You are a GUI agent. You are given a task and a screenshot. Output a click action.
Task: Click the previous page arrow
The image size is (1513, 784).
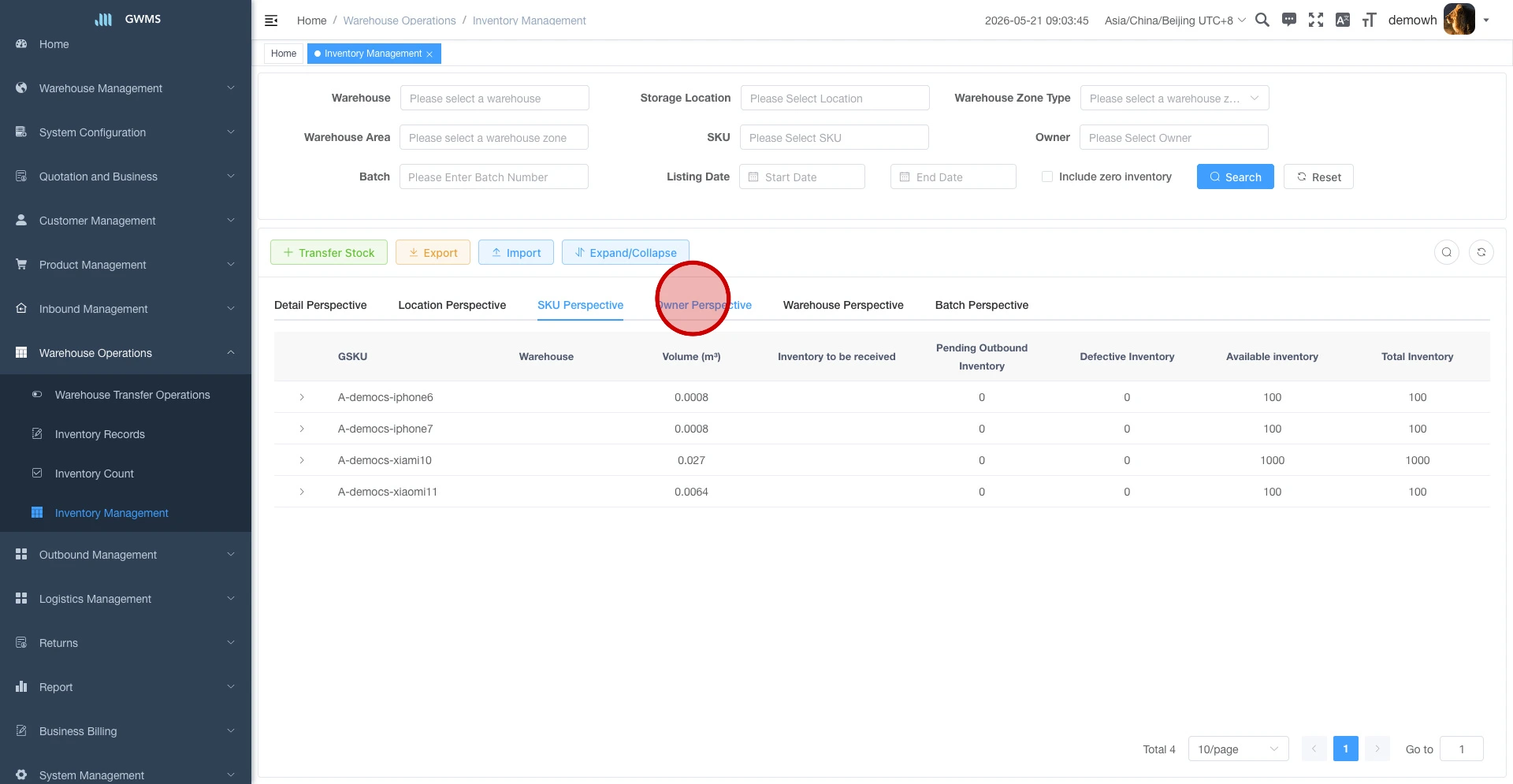pos(1314,749)
